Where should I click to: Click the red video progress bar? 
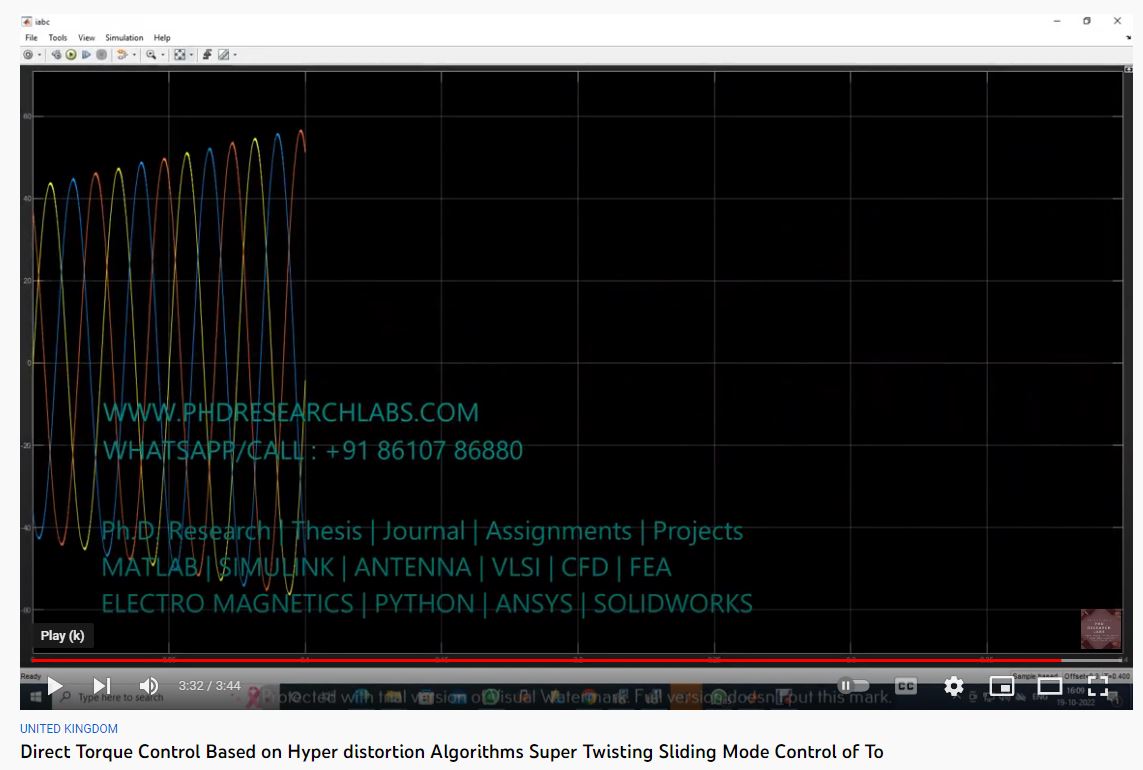(x=500, y=660)
